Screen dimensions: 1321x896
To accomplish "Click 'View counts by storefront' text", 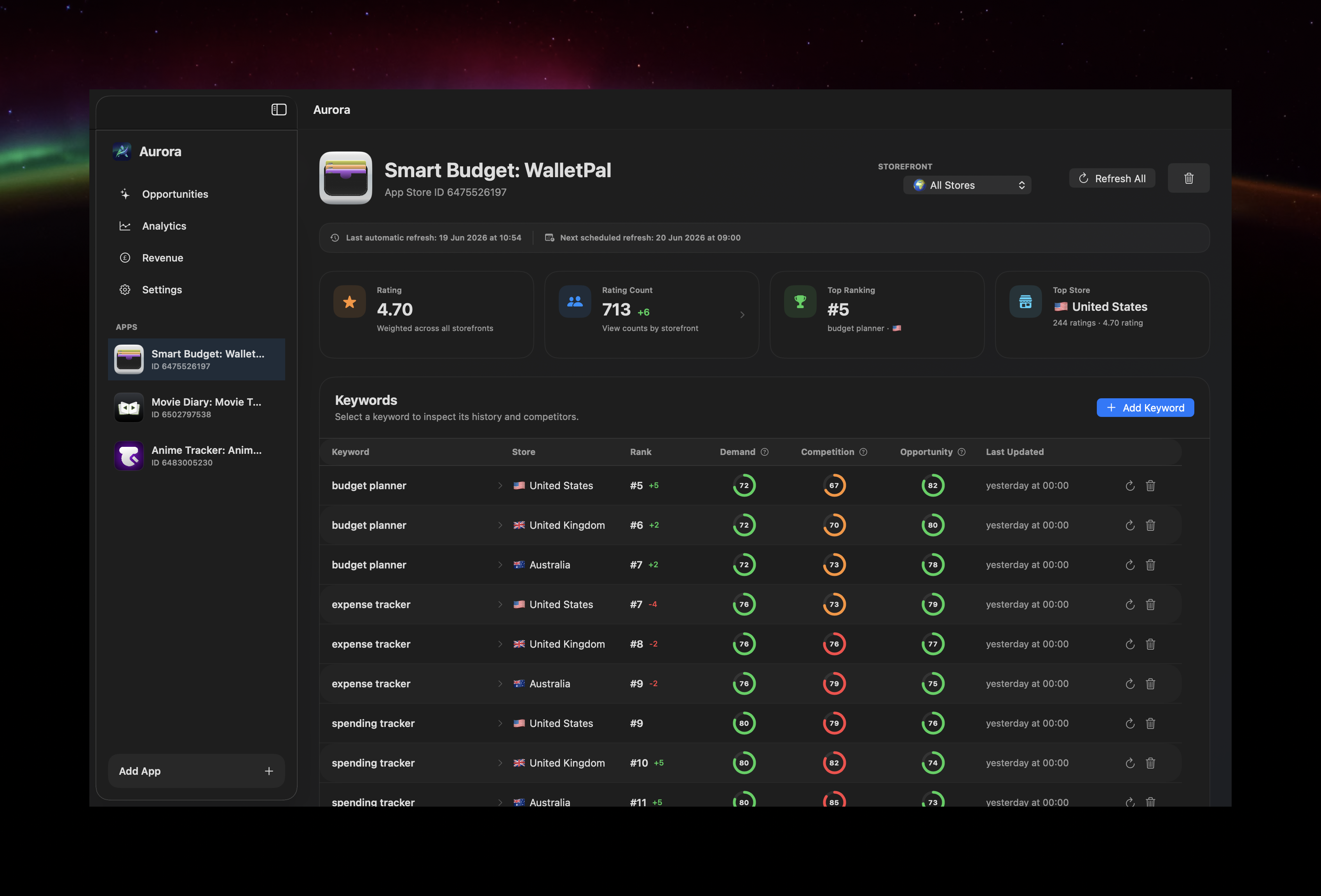I will pos(650,329).
